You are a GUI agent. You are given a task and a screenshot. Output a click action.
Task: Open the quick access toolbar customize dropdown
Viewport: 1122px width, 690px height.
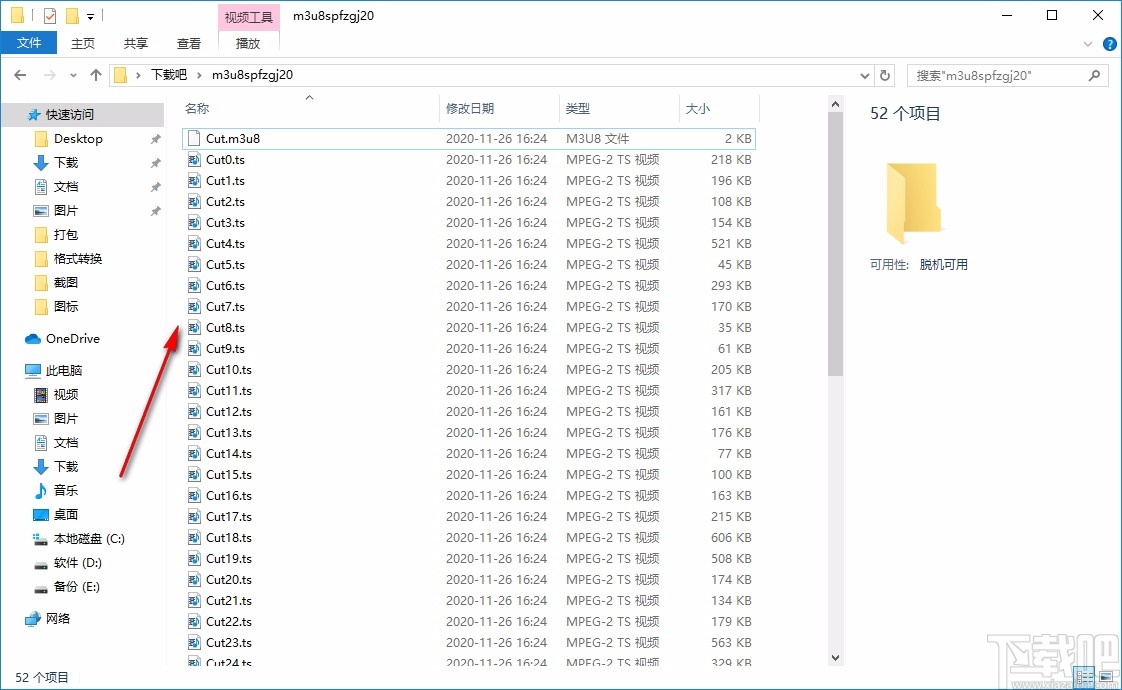pyautogui.click(x=90, y=16)
